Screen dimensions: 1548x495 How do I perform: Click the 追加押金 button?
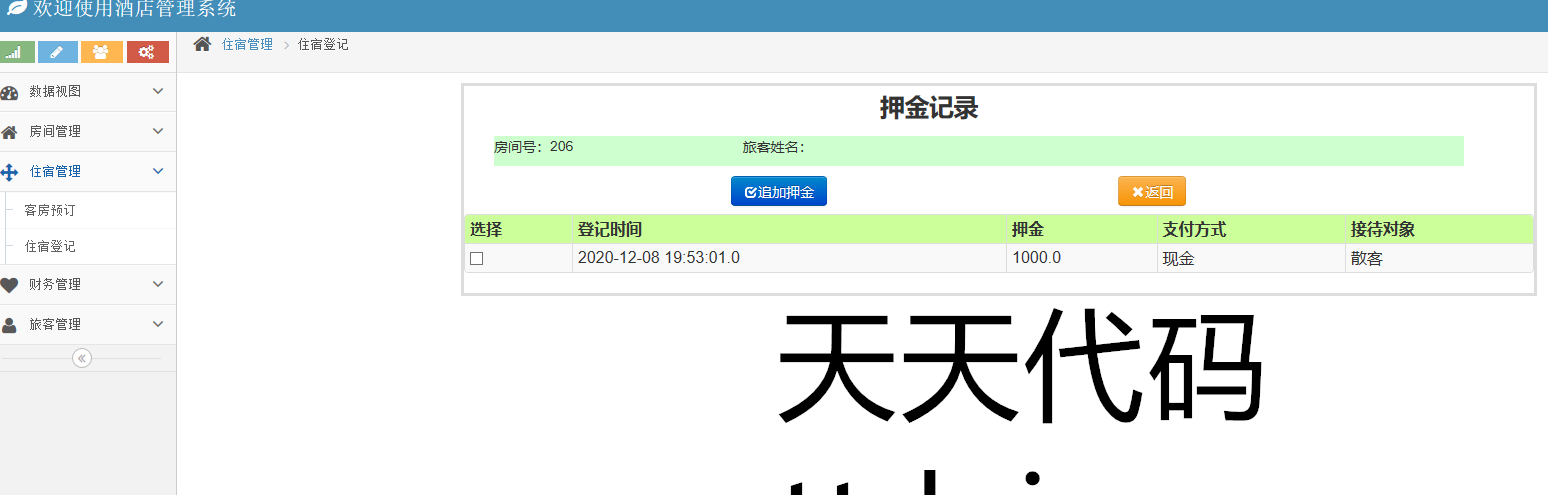coord(779,192)
